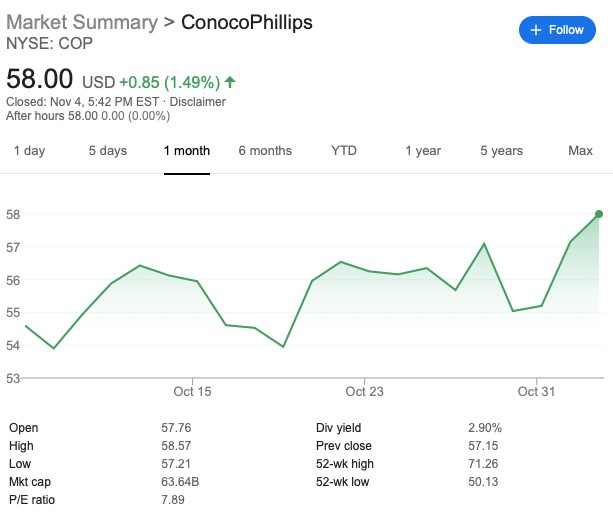Switch to the Max range

pyautogui.click(x=580, y=151)
